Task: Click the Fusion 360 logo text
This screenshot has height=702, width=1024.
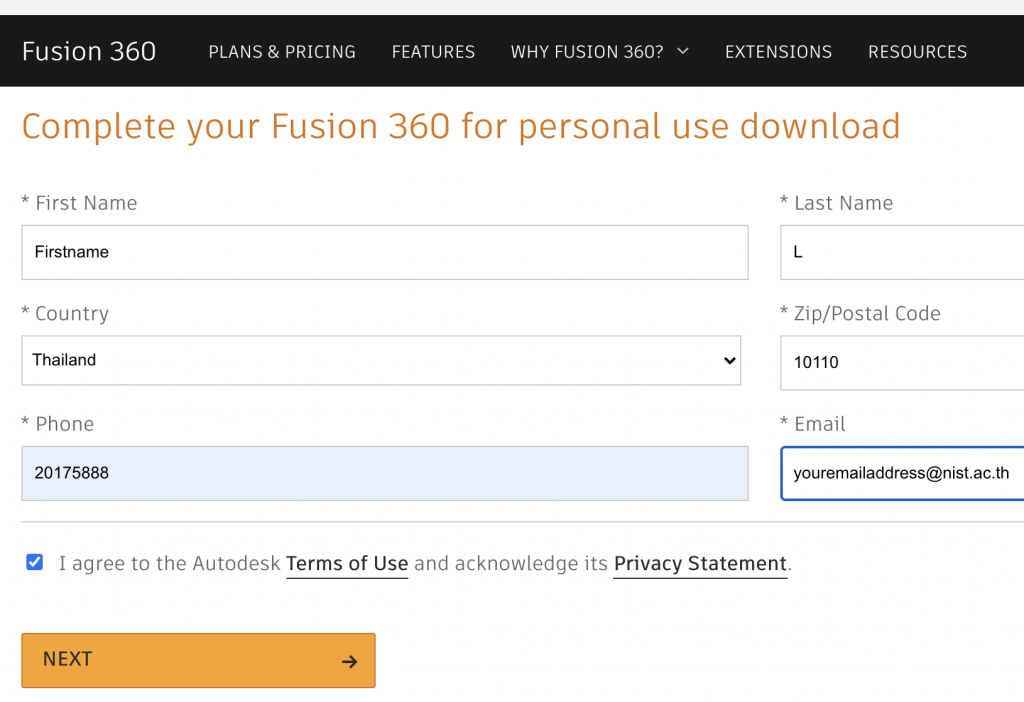Action: 89,52
